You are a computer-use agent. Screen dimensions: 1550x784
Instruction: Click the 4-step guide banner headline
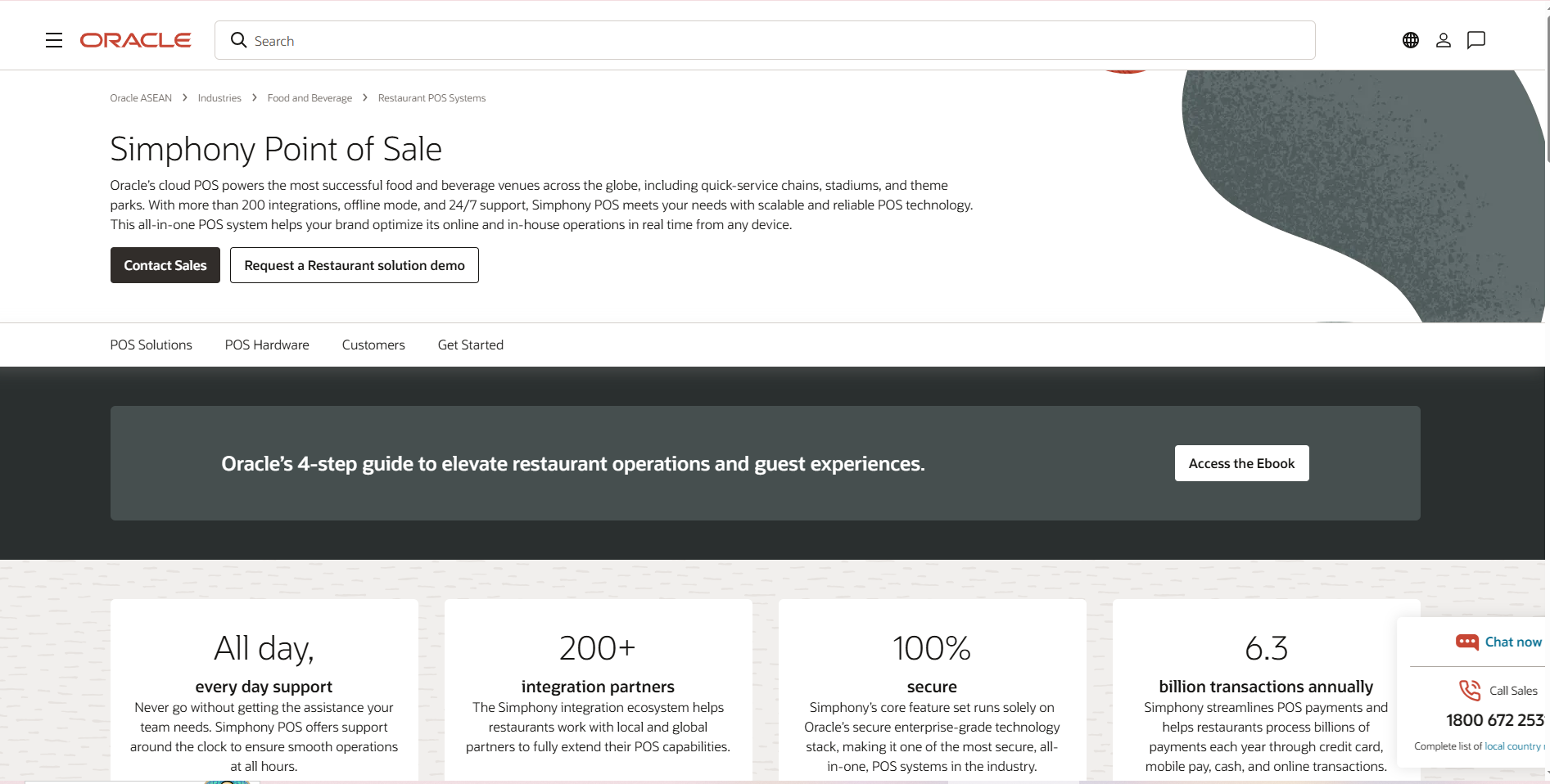coord(573,464)
